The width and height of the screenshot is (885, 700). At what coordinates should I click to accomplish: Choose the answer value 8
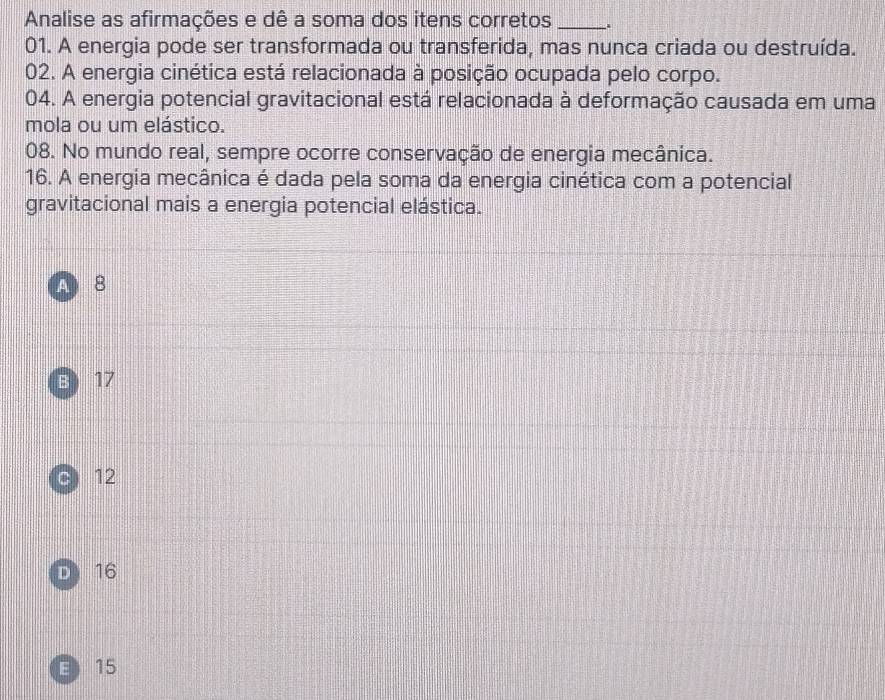click(100, 284)
